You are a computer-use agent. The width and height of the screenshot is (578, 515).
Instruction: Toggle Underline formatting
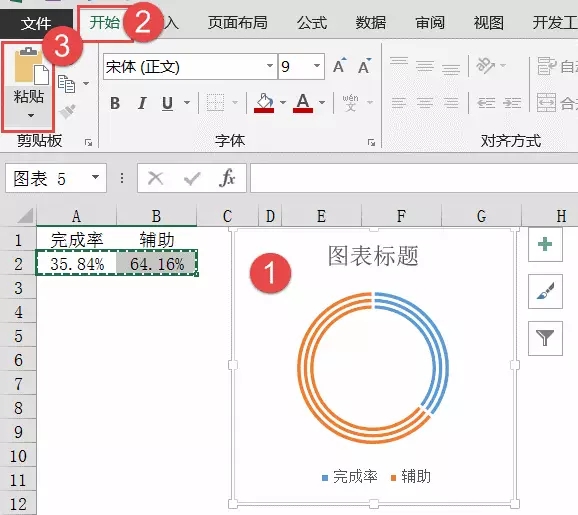click(168, 103)
